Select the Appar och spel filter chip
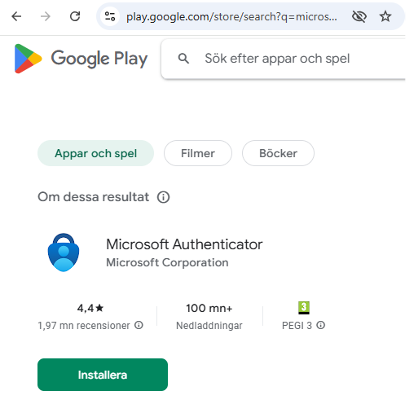This screenshot has width=406, height=404. 96,153
